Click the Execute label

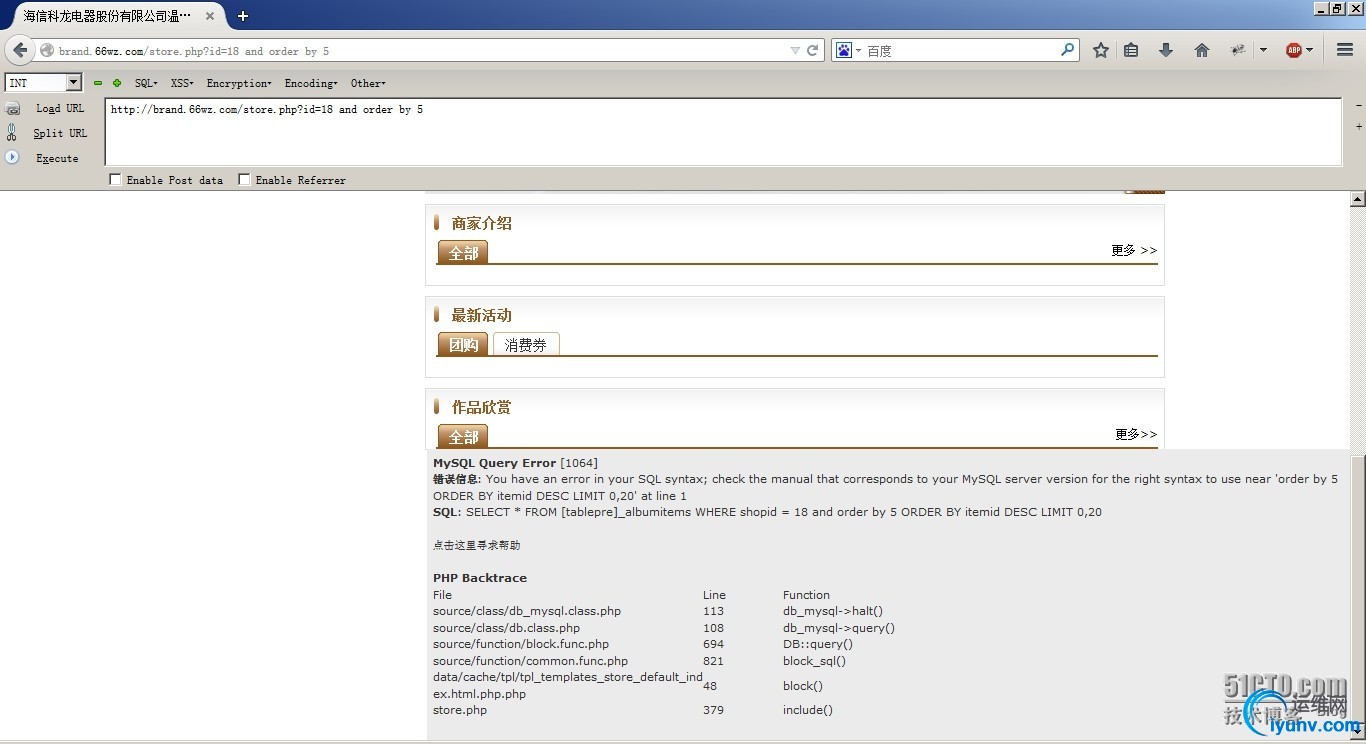click(57, 158)
